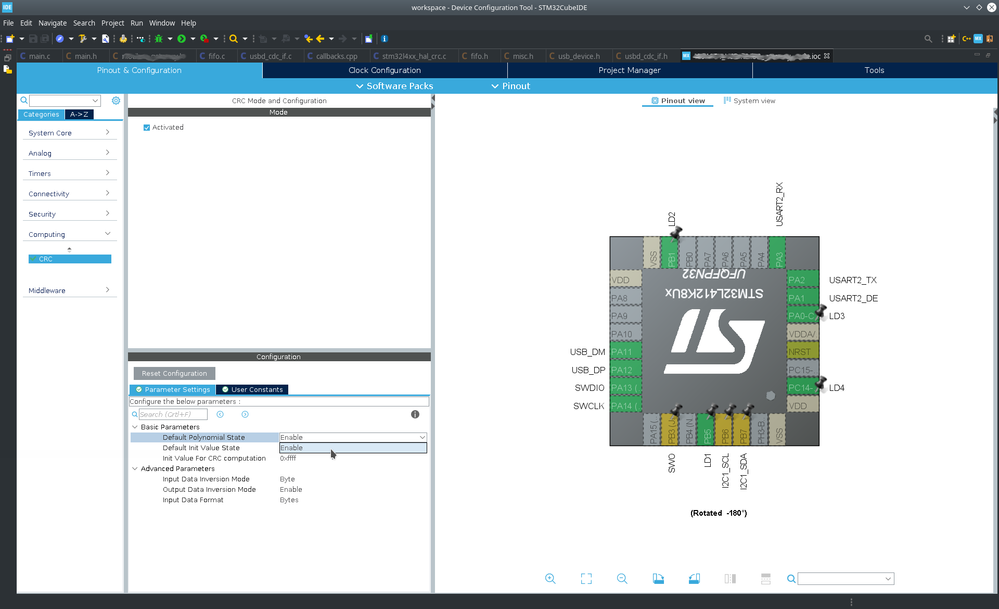Click the external tools run icon
This screenshot has width=999, height=609.
204,39
